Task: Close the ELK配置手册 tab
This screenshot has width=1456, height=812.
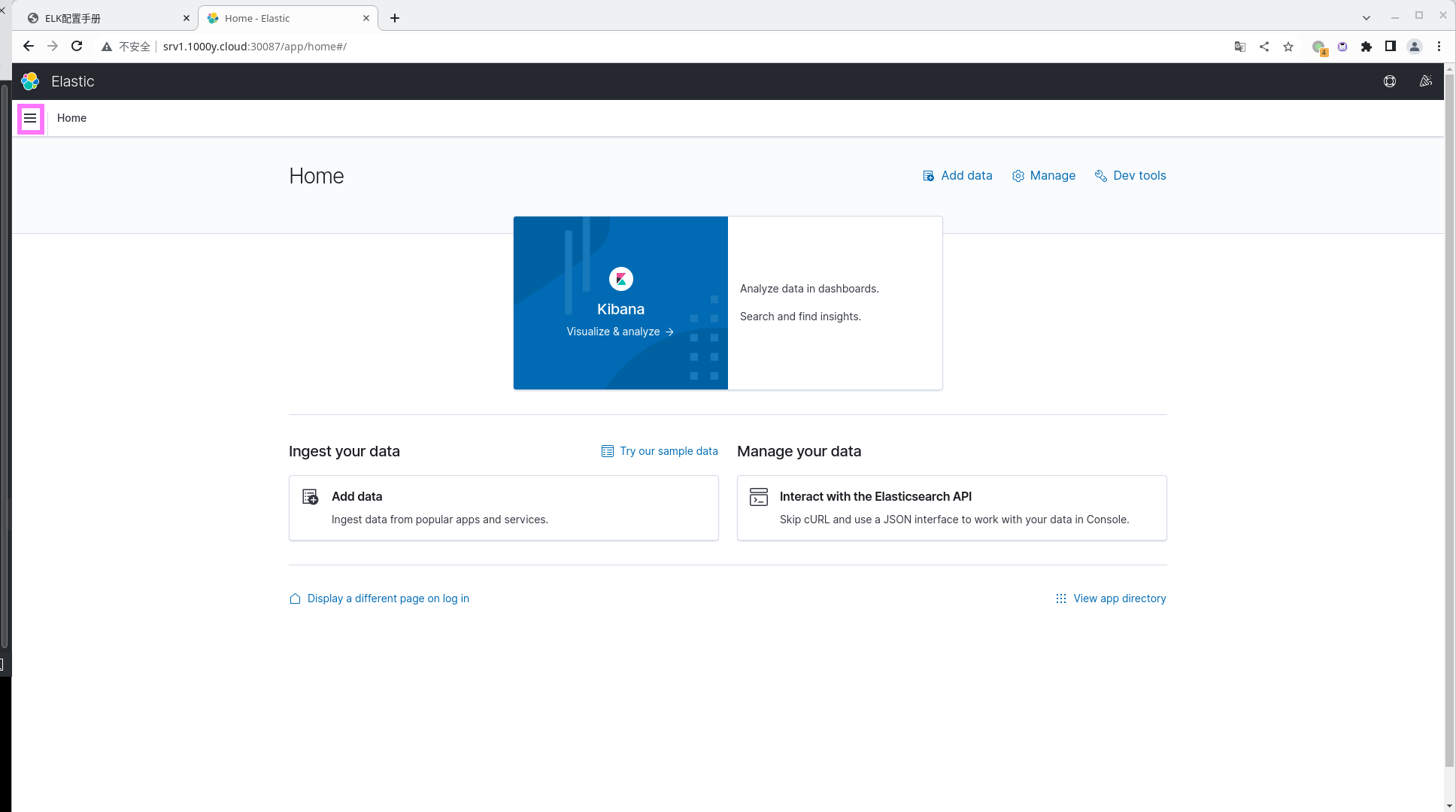Action: pos(187,18)
